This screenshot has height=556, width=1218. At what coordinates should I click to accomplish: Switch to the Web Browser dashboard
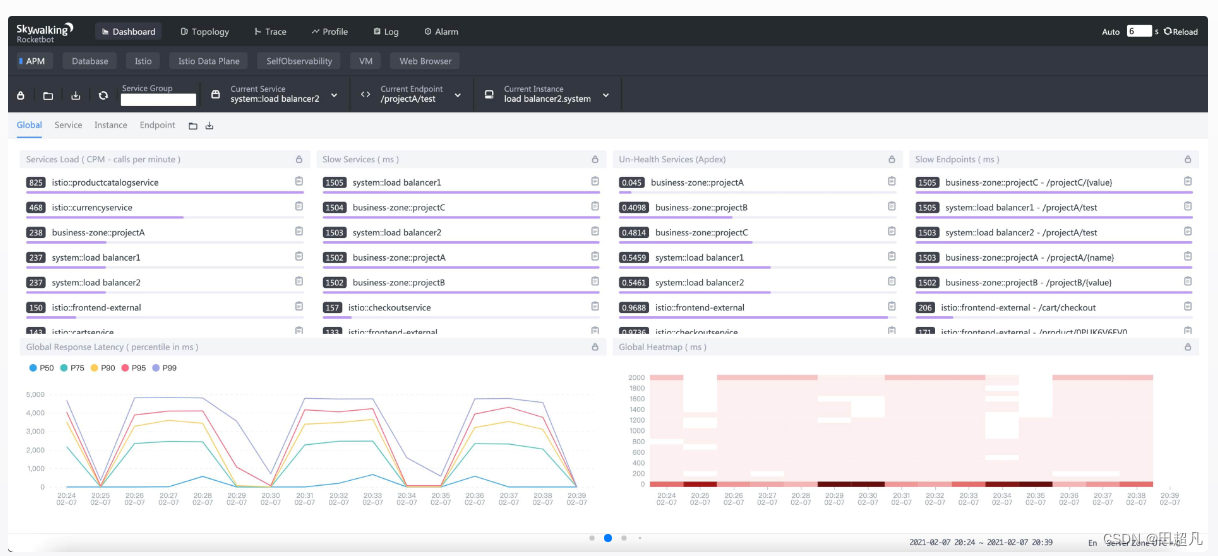[x=426, y=61]
